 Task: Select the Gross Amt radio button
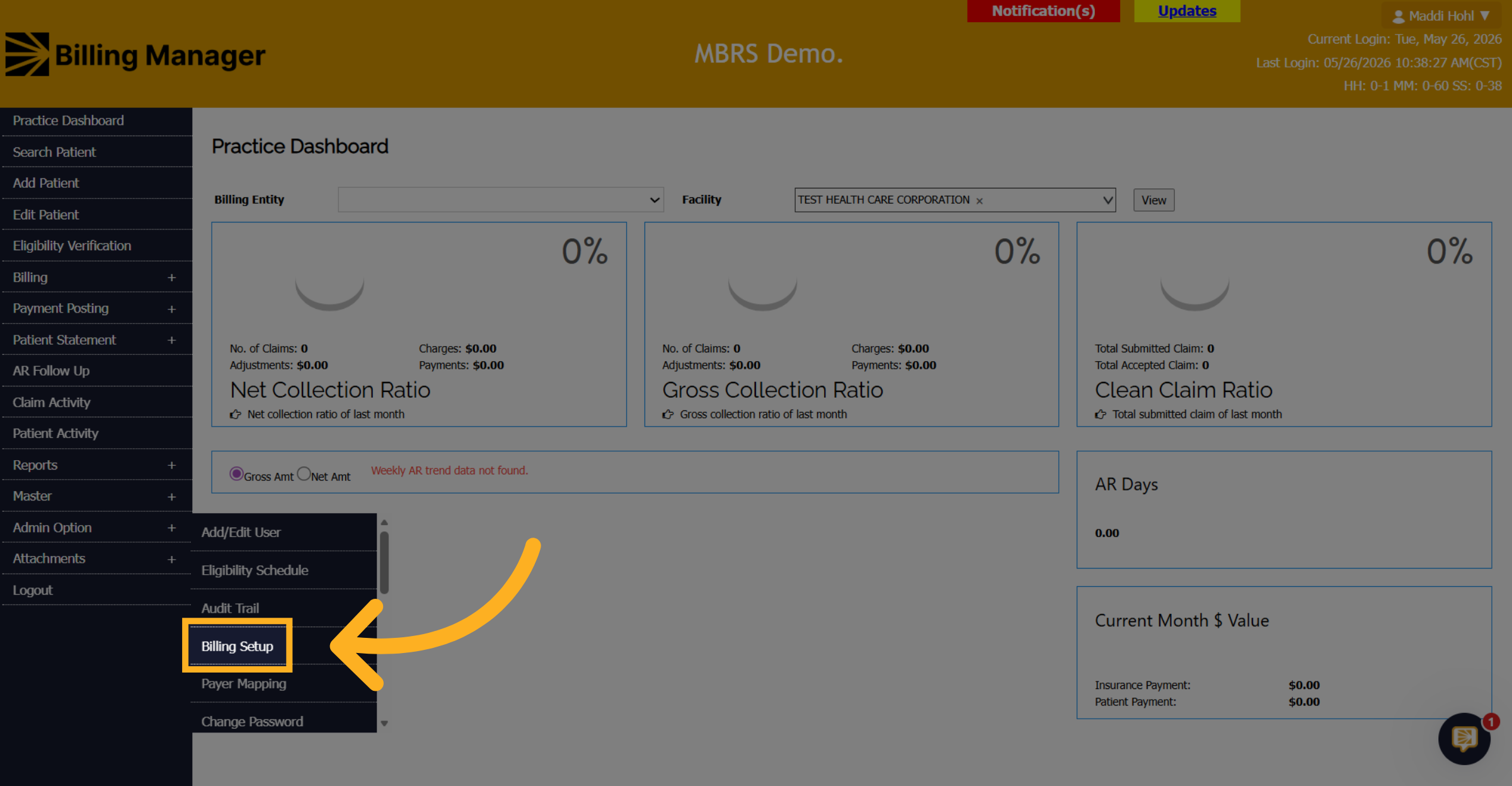coord(236,473)
